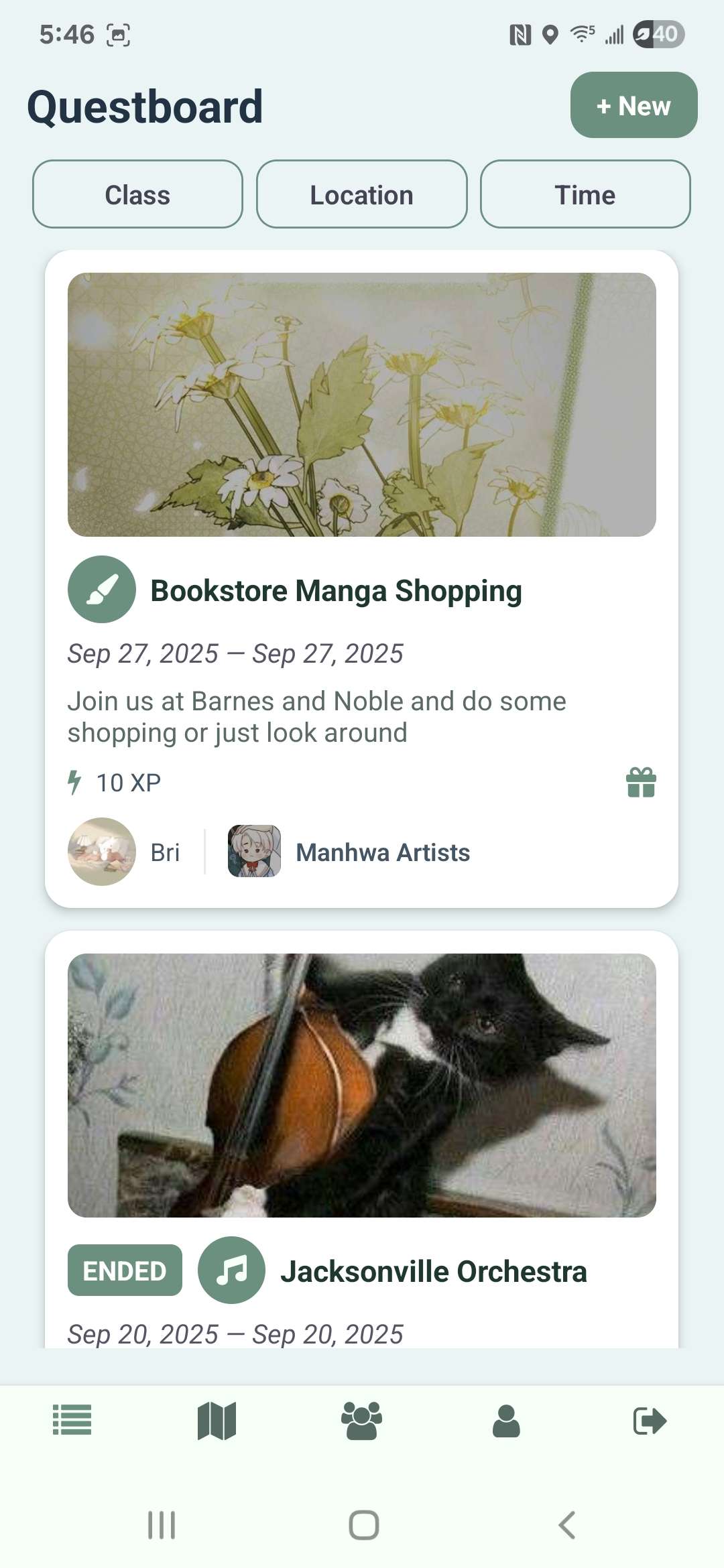The image size is (724, 1568).
Task: Create a quest with + New
Action: tap(633, 105)
